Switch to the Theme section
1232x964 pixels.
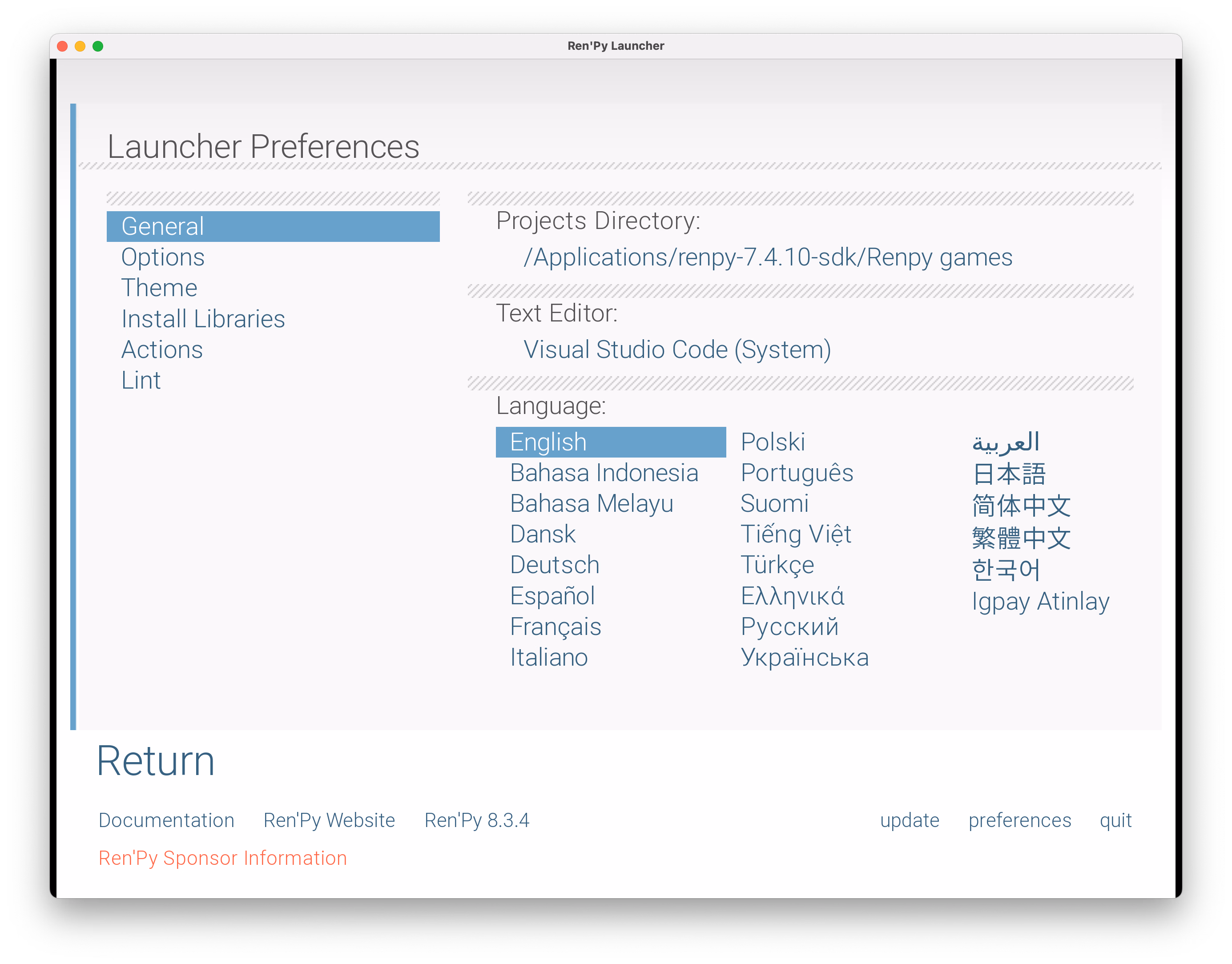coord(159,288)
